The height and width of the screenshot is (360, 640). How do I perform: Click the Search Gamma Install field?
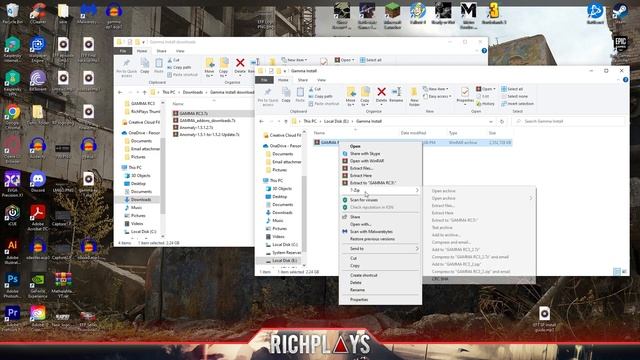tap(568, 121)
